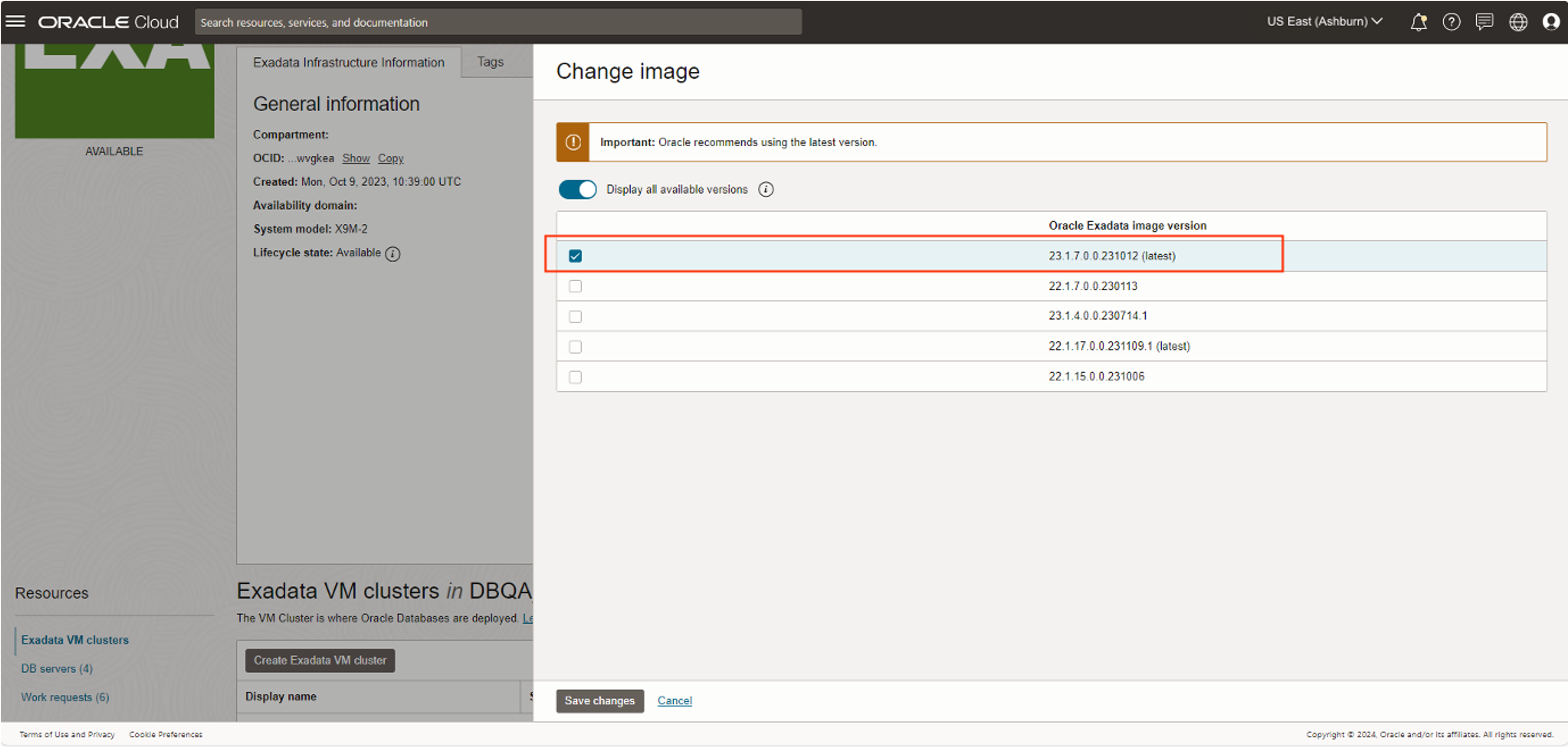Screen dimensions: 1568x747
Task: Click Create Exadata VM cluster button
Action: pyautogui.click(x=320, y=661)
